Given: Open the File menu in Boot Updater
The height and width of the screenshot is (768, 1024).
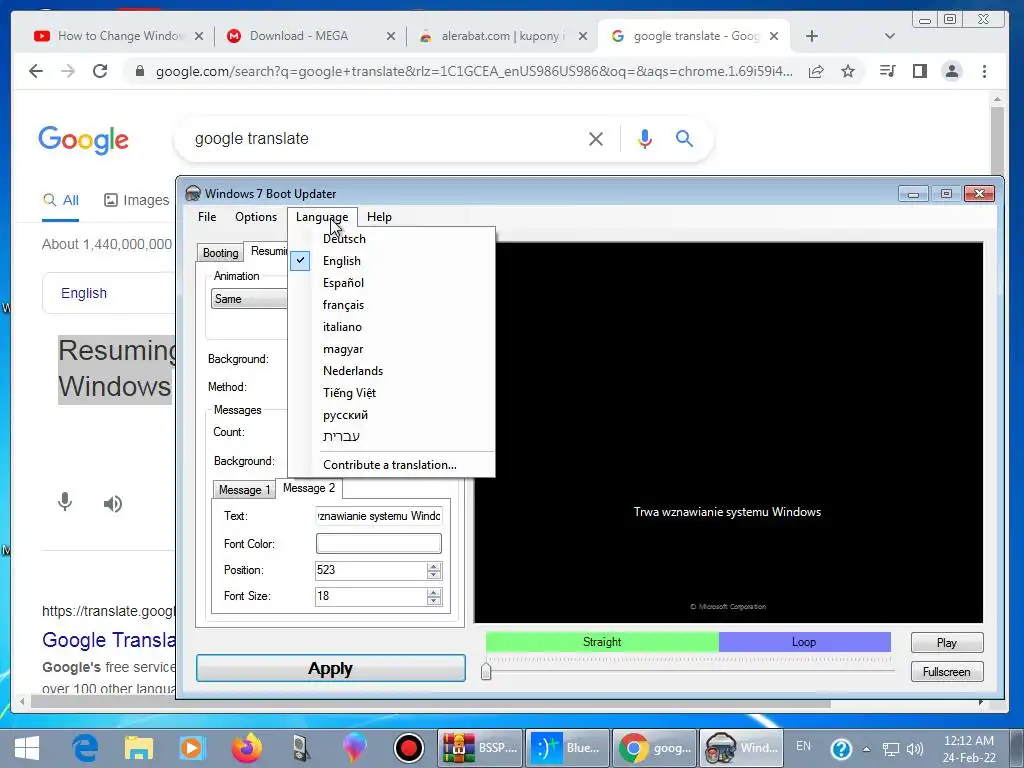Looking at the screenshot, I should 207,217.
